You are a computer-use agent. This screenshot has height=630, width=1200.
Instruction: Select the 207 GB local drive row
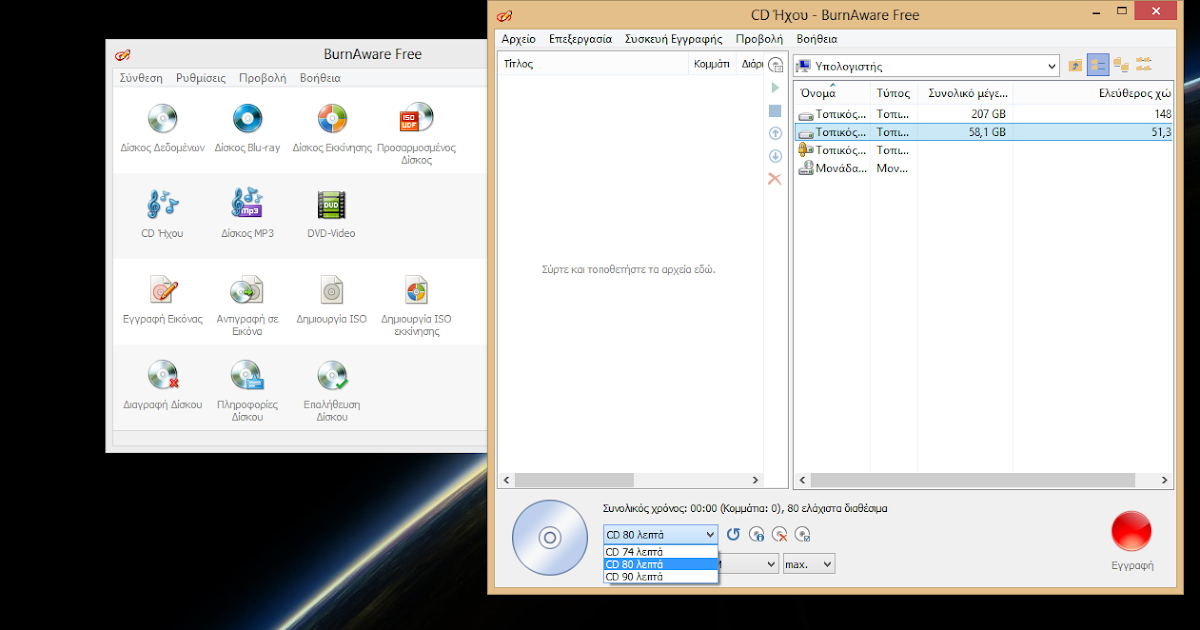pos(984,114)
